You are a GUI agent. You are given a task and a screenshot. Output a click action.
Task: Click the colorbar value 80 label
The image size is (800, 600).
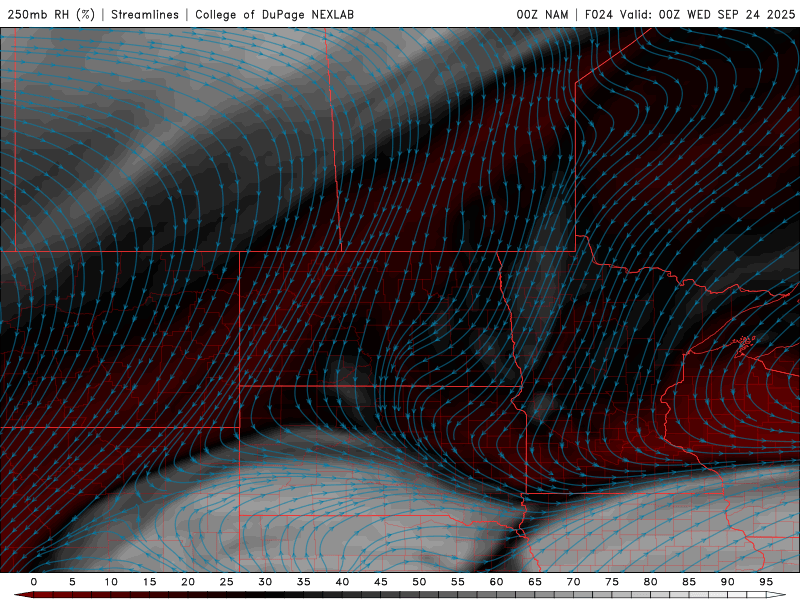point(651,582)
